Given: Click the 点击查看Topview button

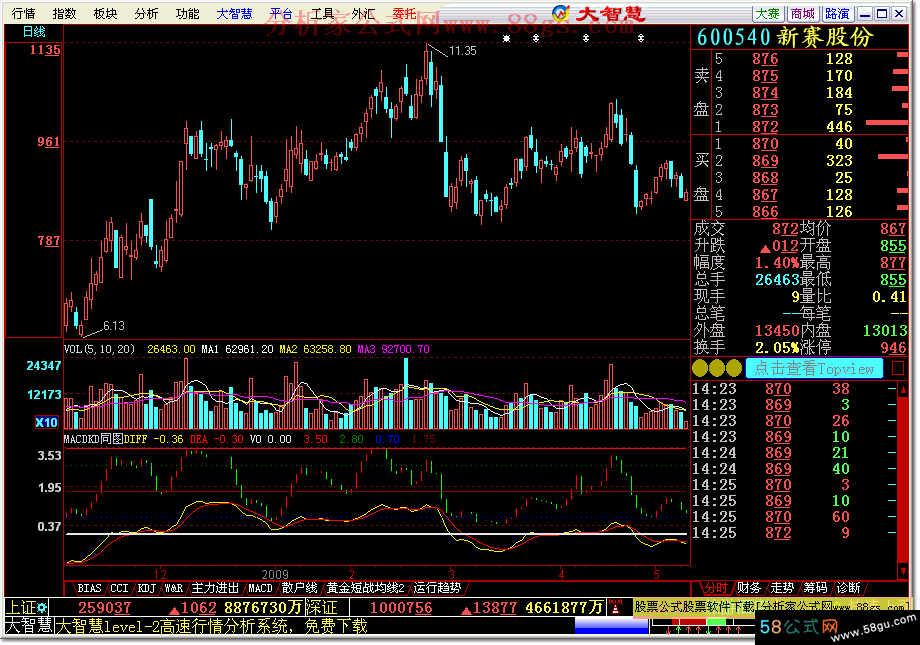Looking at the screenshot, I should click(814, 369).
